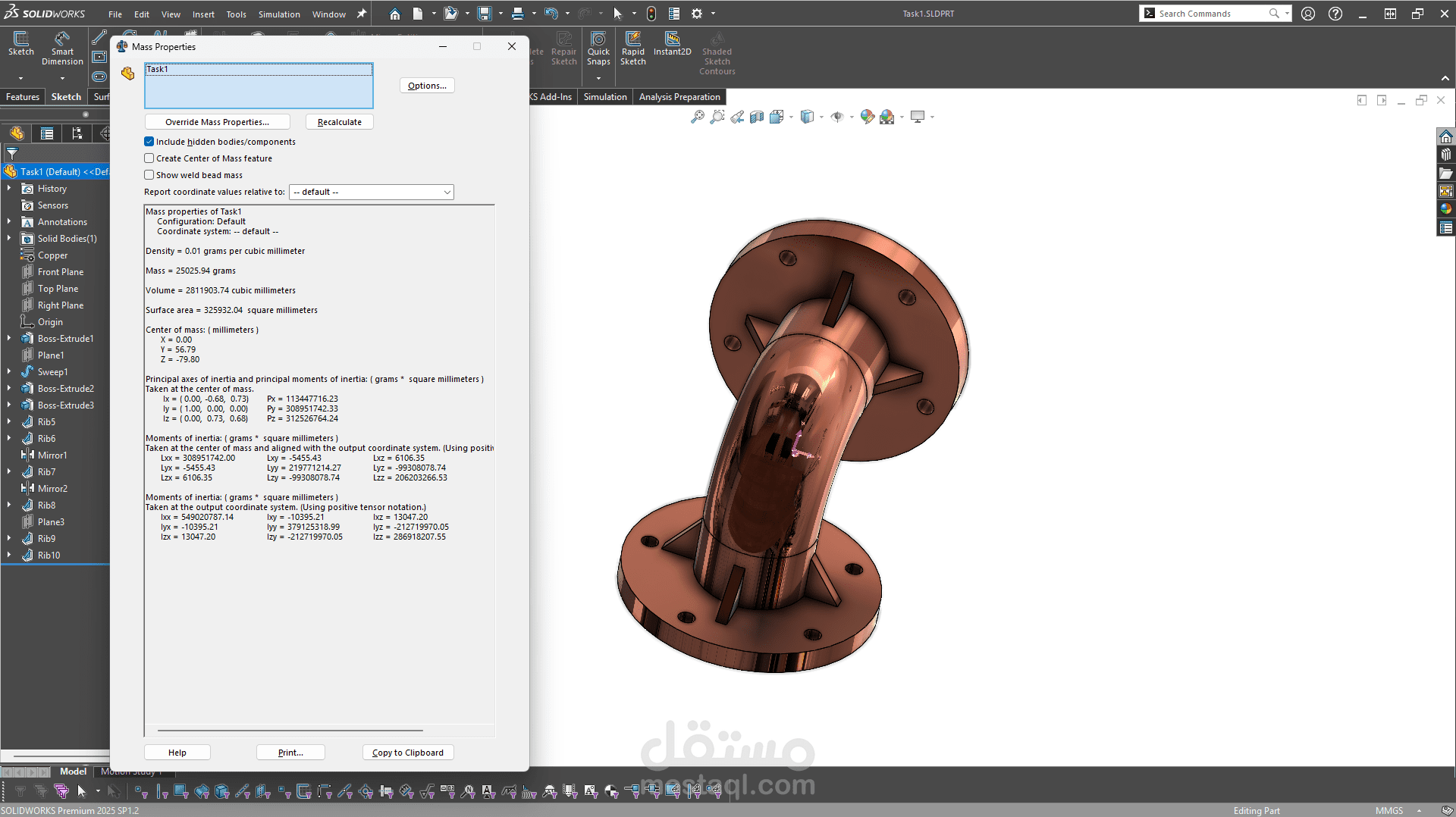Switch to the ConfigurationManager tab icon
1456x817 pixels.
tap(77, 134)
